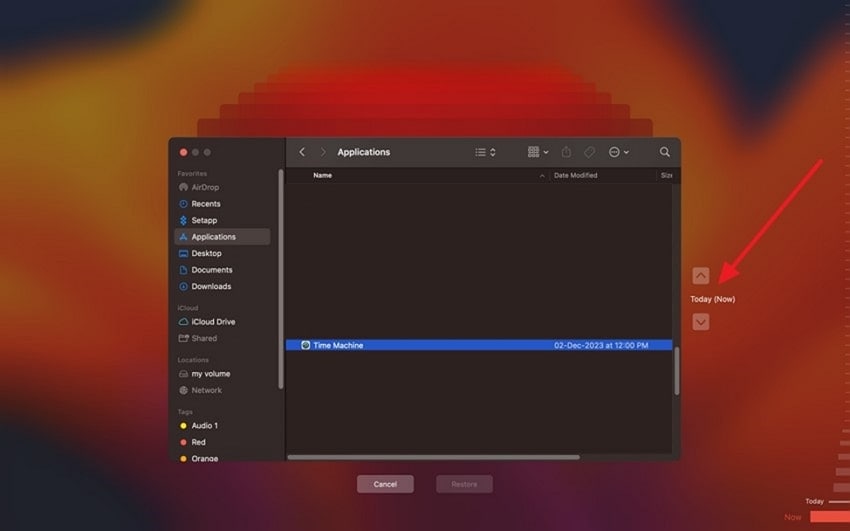Click the Restore button
850x531 pixels.
click(464, 484)
